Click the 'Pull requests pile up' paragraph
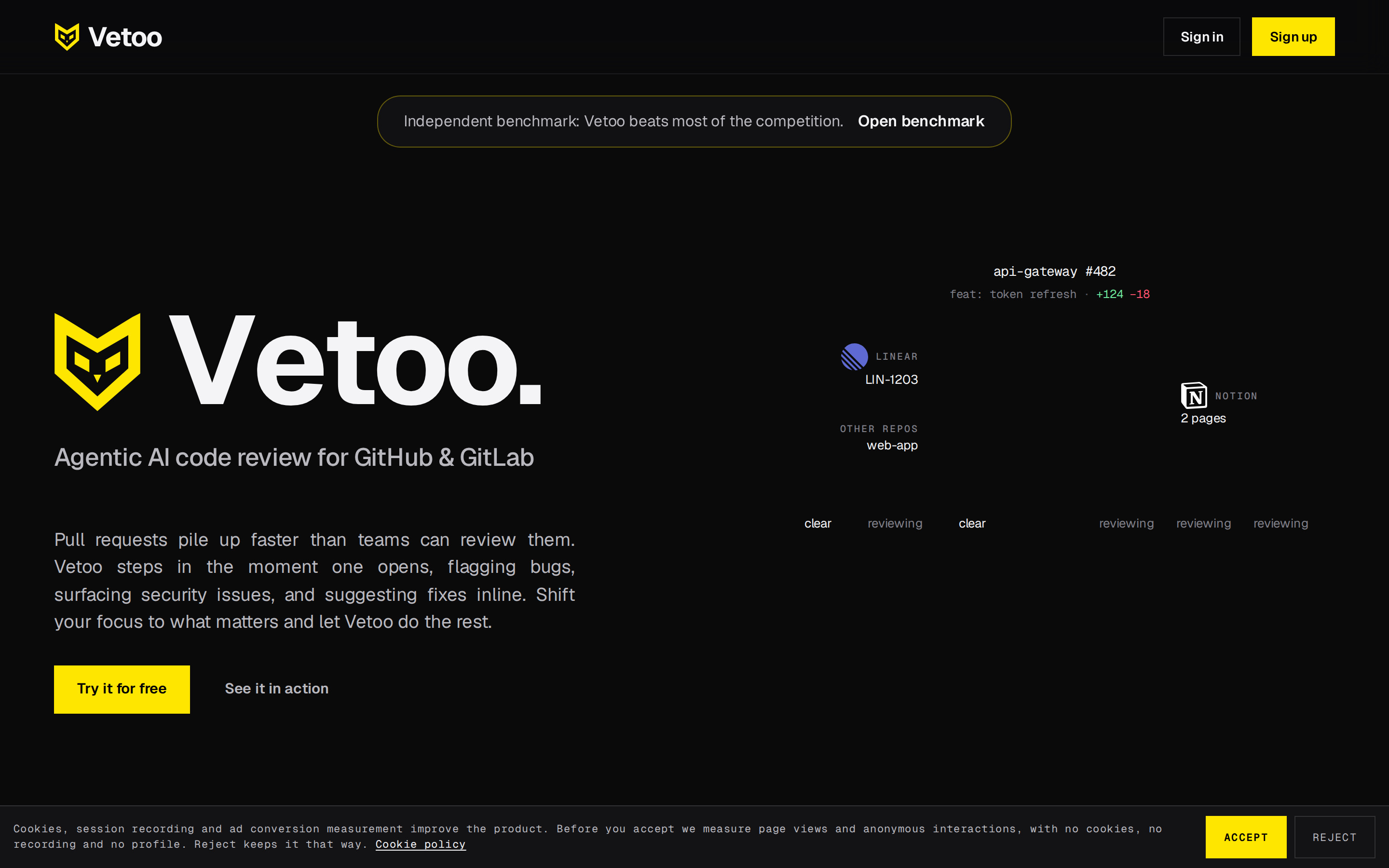The height and width of the screenshot is (868, 1389). coord(314,581)
